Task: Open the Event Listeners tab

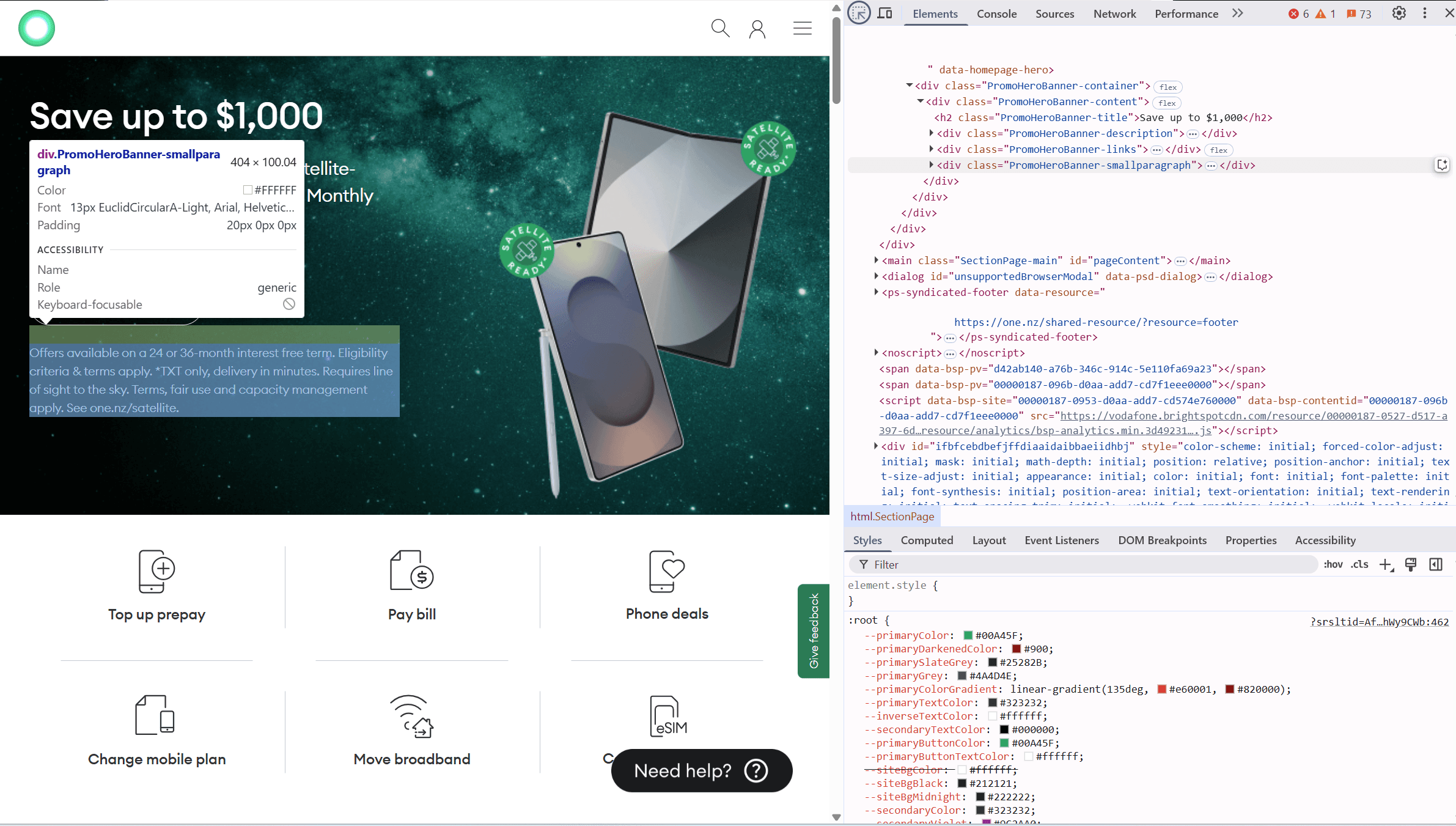Action: [x=1062, y=540]
